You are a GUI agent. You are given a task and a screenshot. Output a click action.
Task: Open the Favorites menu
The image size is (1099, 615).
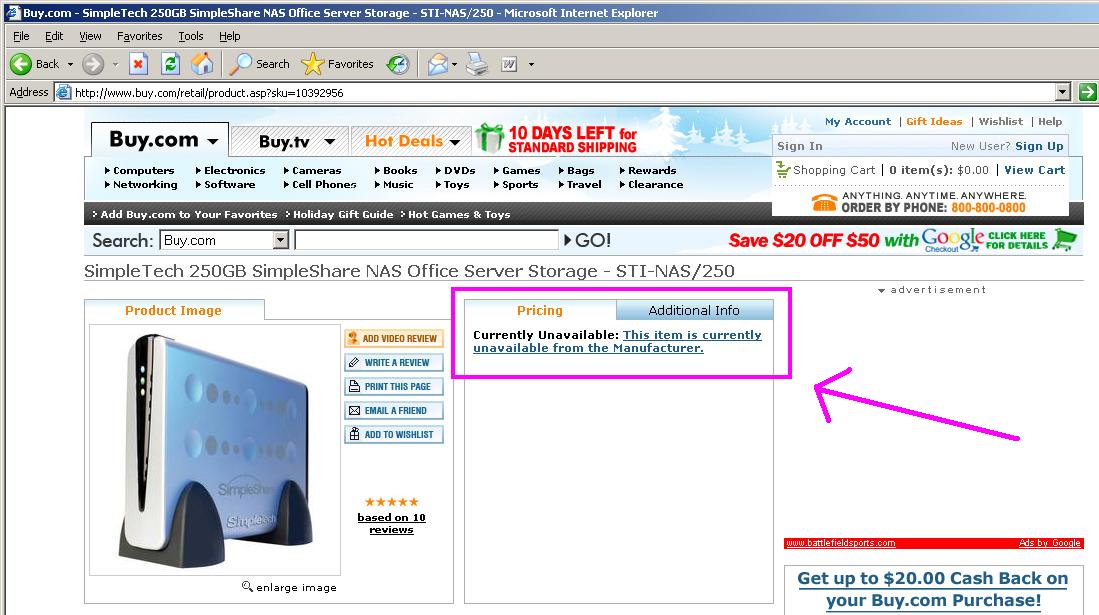139,36
